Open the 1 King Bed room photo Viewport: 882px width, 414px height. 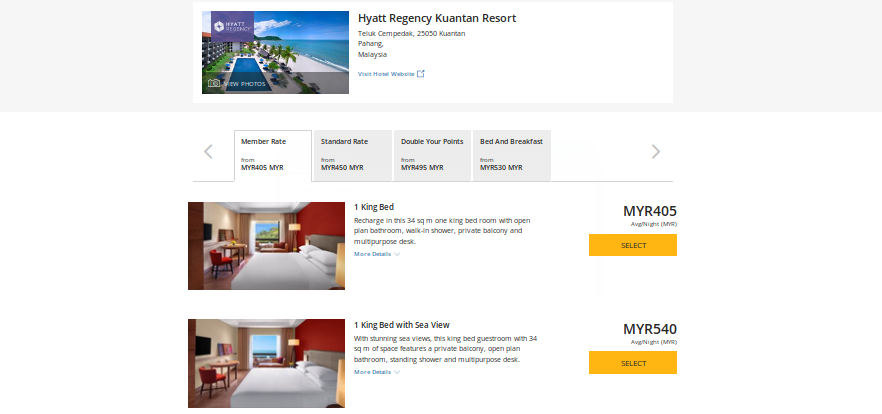coord(266,246)
